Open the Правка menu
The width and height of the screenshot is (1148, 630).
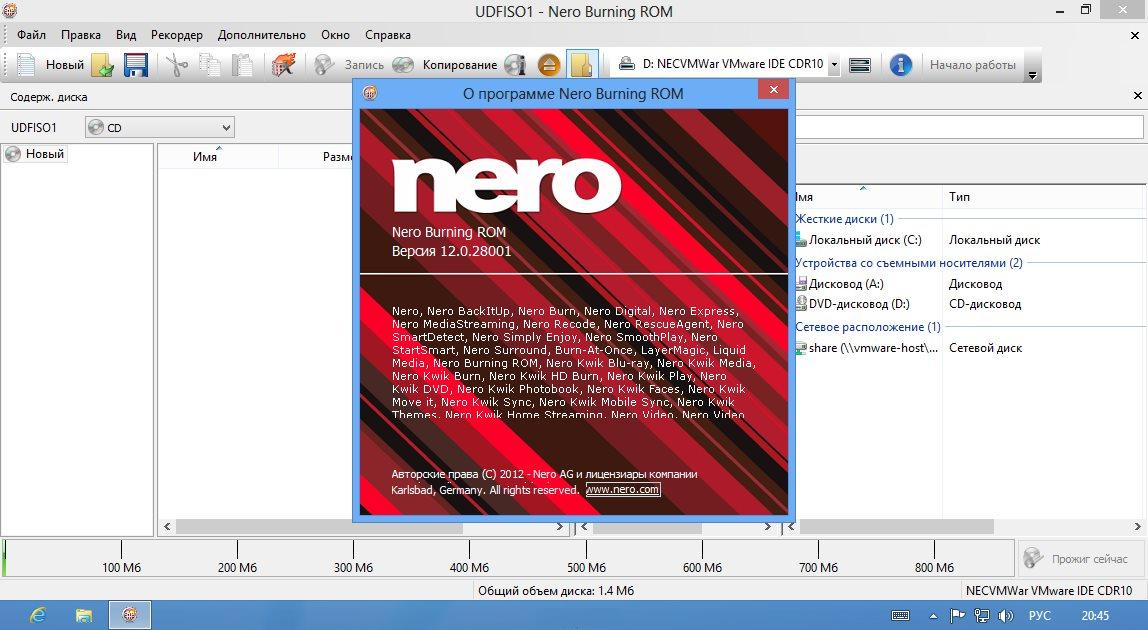click(x=81, y=34)
